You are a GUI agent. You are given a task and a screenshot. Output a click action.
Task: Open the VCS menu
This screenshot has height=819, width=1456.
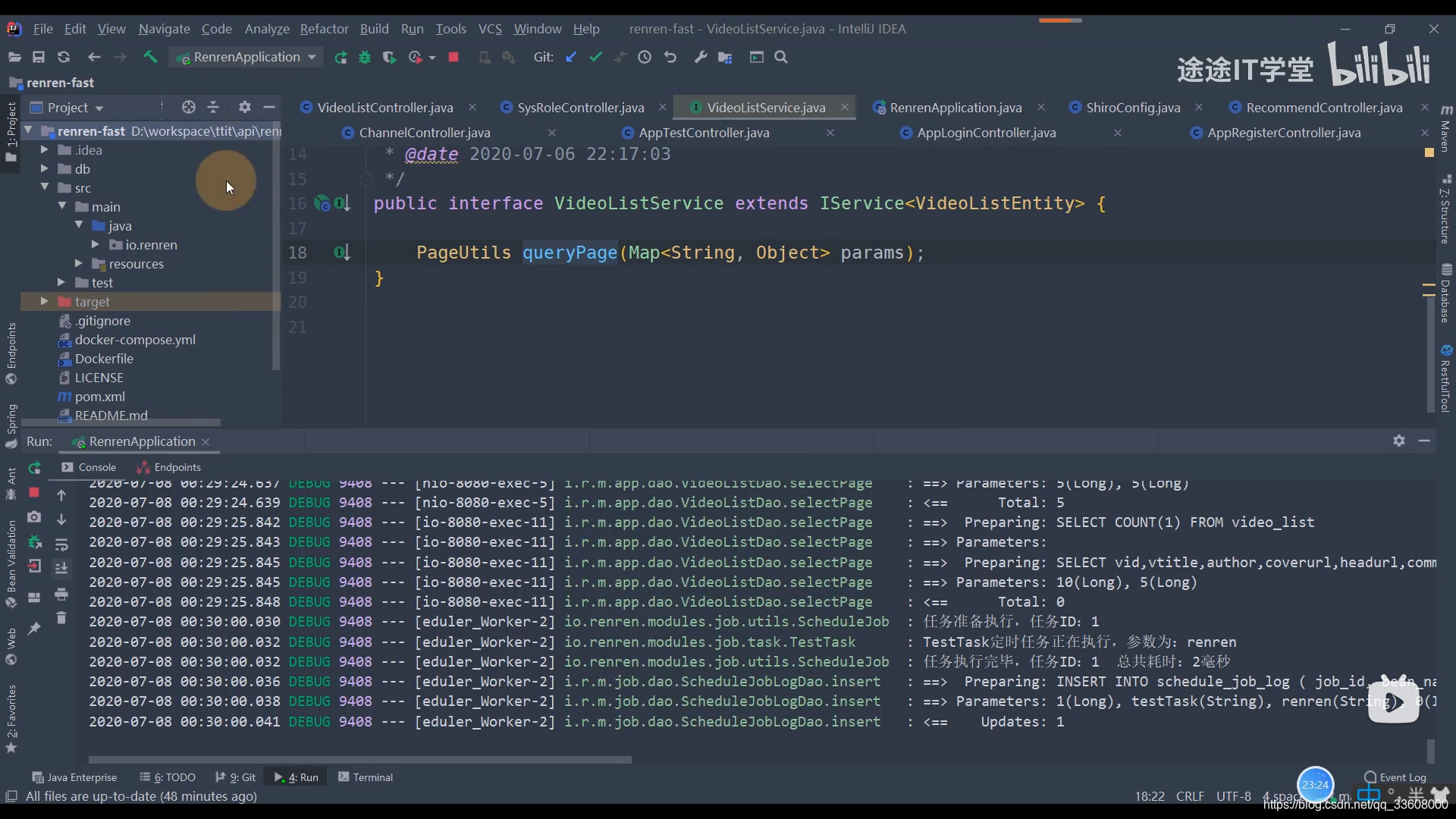pyautogui.click(x=490, y=29)
